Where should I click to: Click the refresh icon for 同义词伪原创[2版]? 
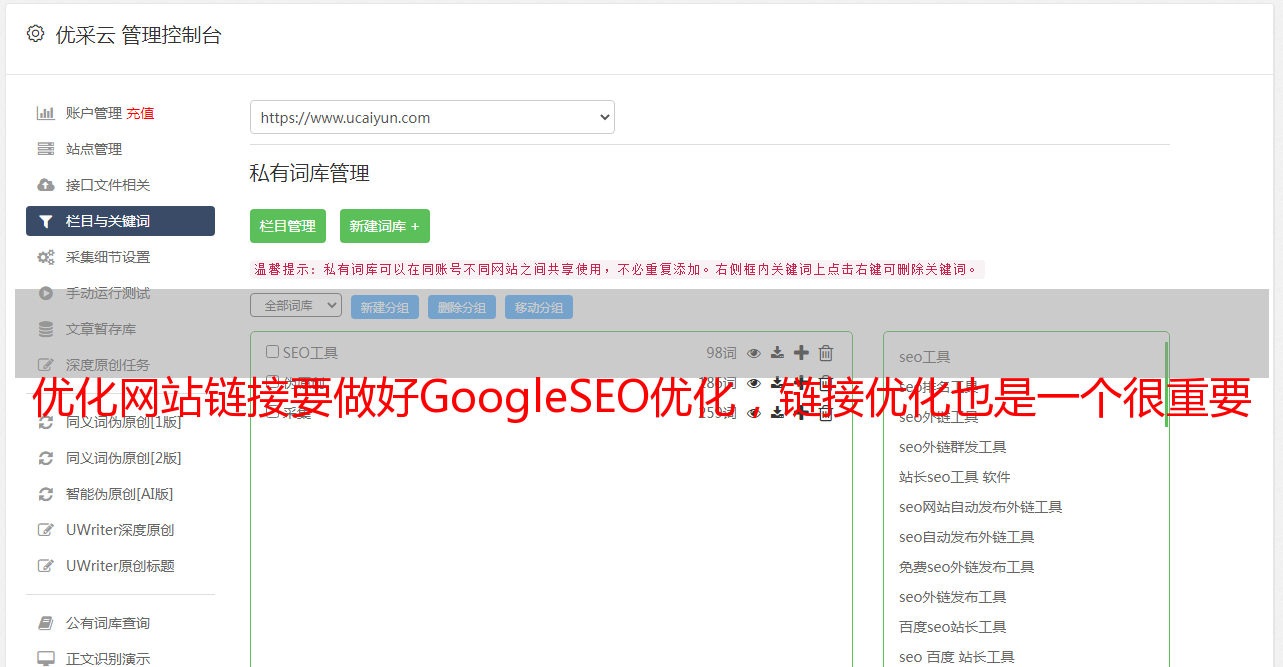point(45,458)
